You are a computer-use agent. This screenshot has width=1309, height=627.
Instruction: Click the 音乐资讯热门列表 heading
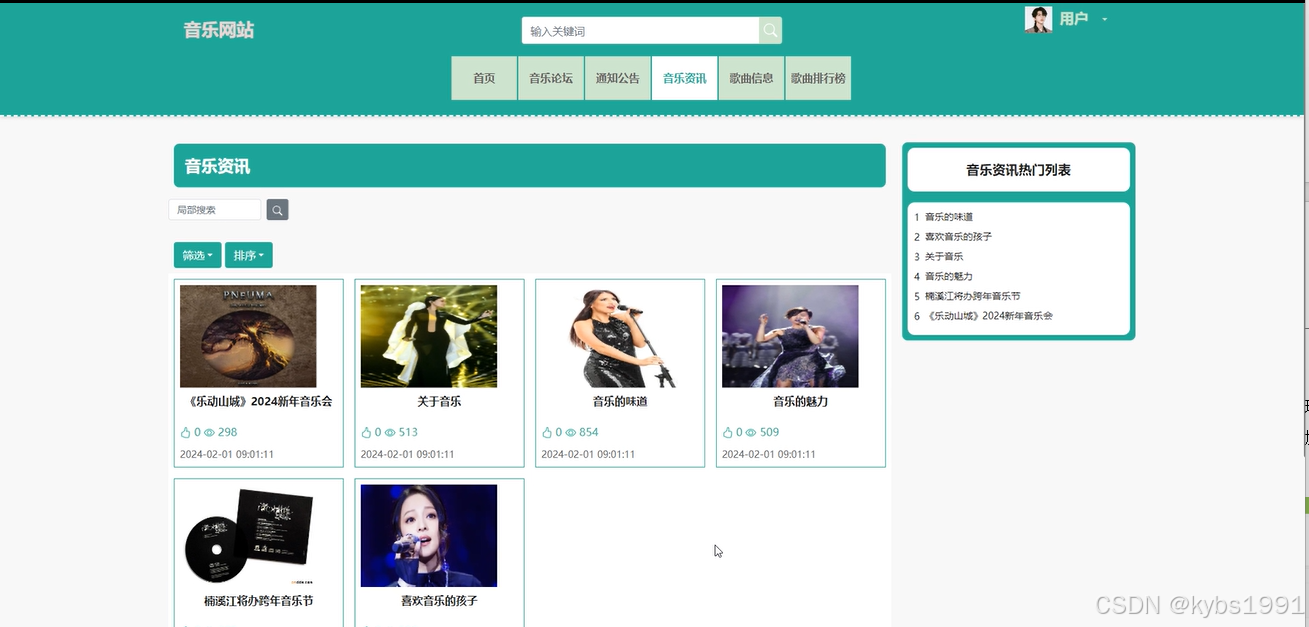click(1018, 170)
